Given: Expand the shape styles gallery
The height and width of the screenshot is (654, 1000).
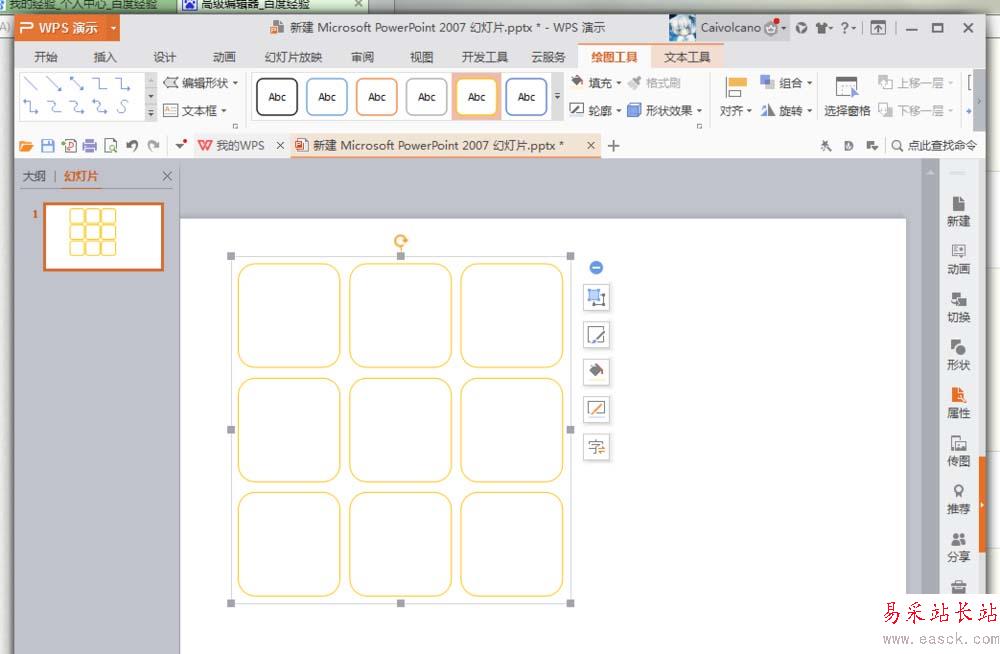Looking at the screenshot, I should (x=557, y=96).
